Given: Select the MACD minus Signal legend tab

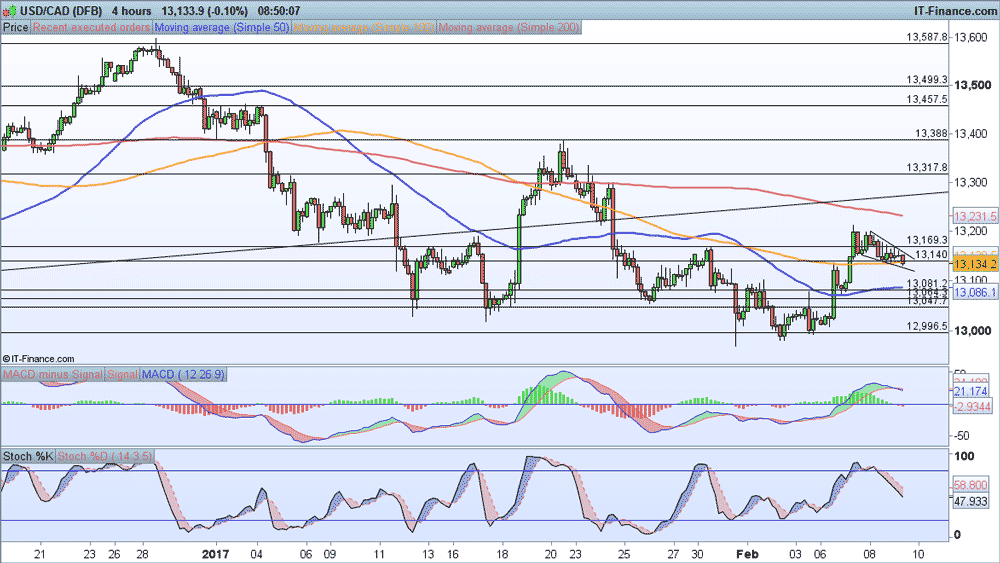Looking at the screenshot, I should pos(53,374).
